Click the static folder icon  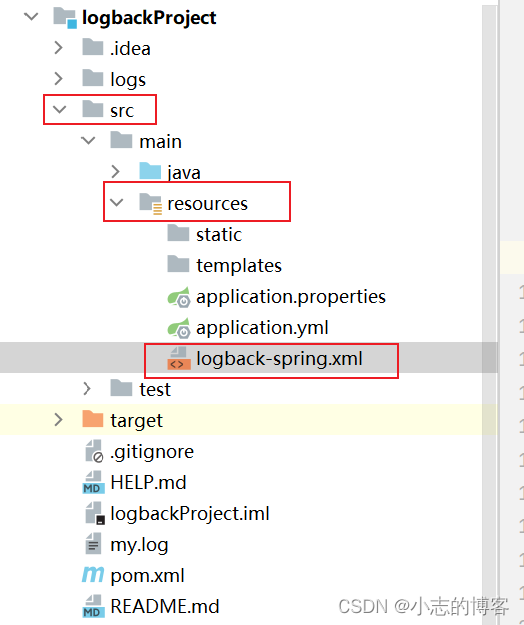click(178, 233)
